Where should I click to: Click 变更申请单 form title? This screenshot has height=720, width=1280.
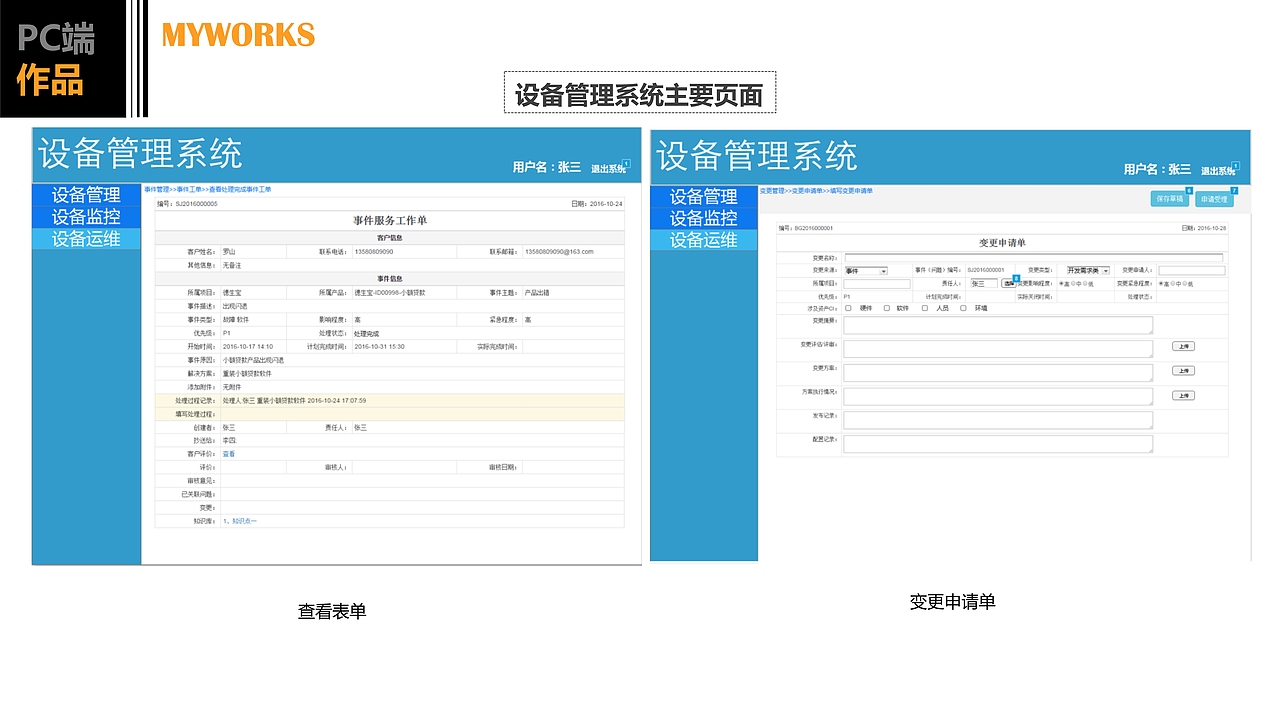(x=1002, y=243)
